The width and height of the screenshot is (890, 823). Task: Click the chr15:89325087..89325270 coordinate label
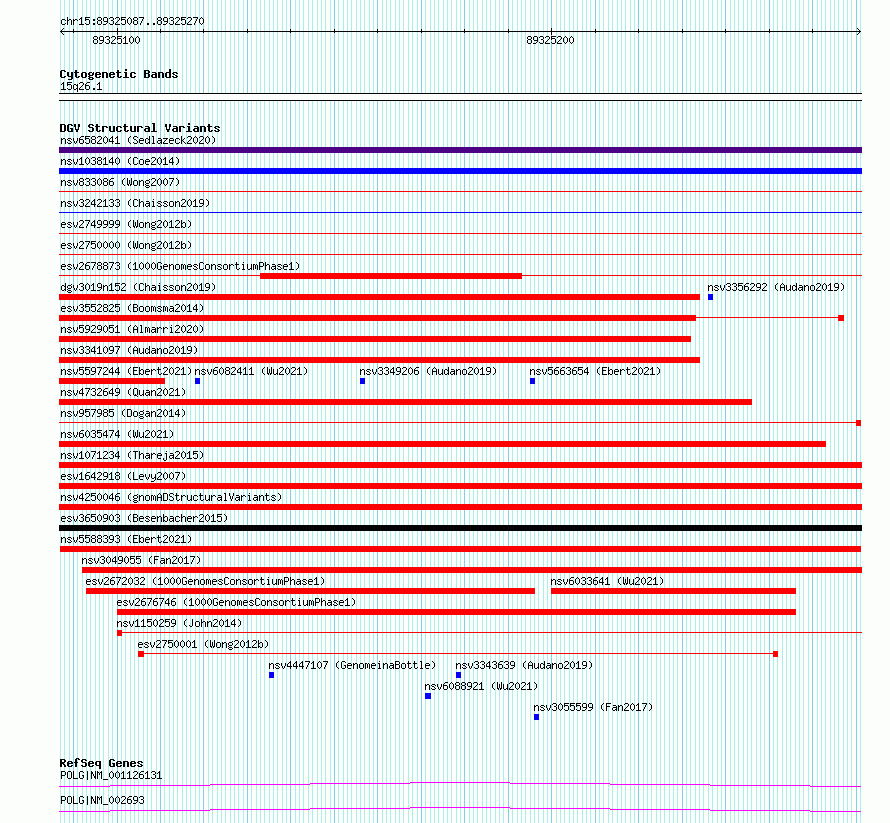pyautogui.click(x=132, y=21)
